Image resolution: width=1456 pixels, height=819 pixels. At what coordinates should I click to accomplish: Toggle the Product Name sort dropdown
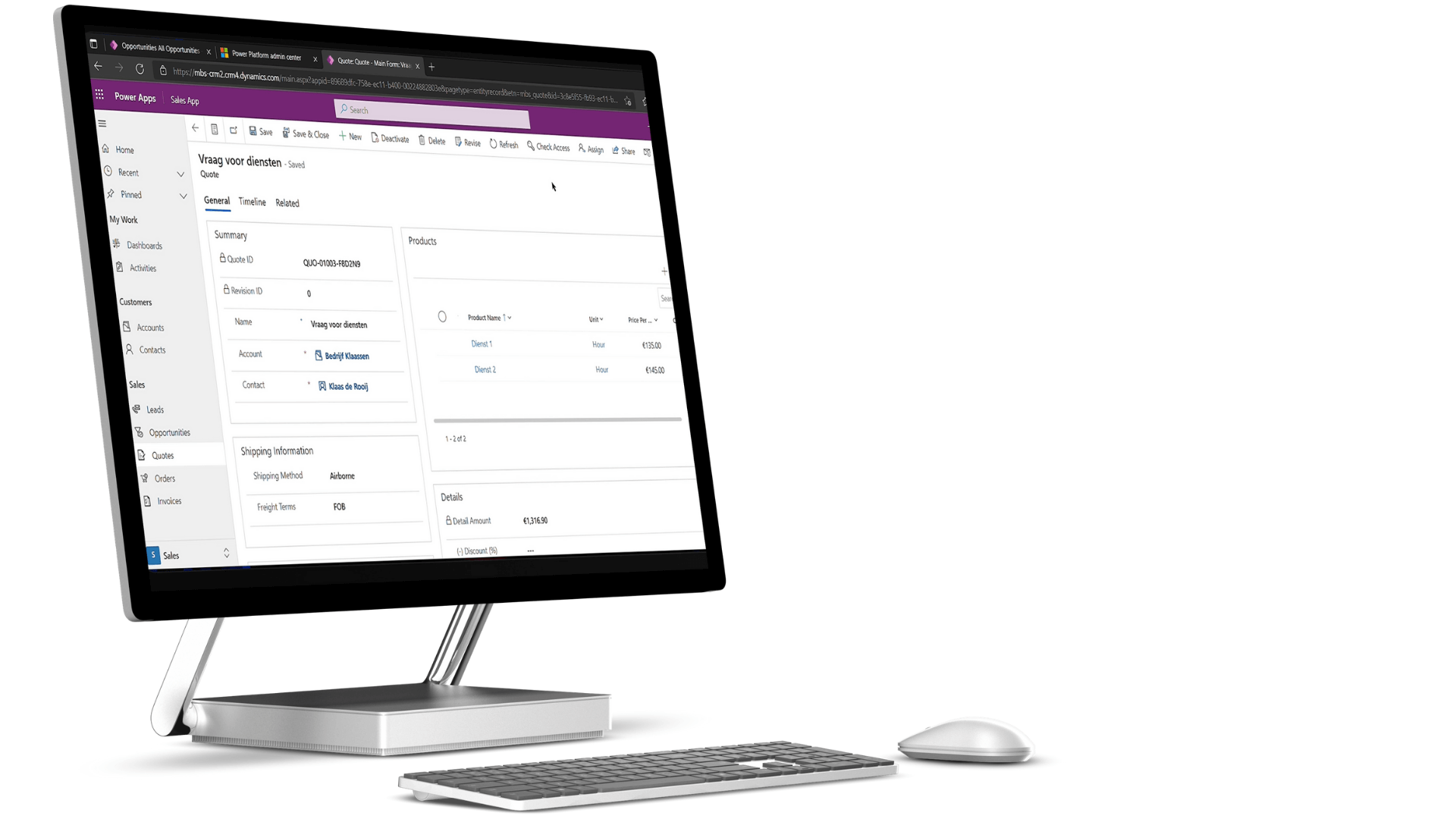point(509,318)
